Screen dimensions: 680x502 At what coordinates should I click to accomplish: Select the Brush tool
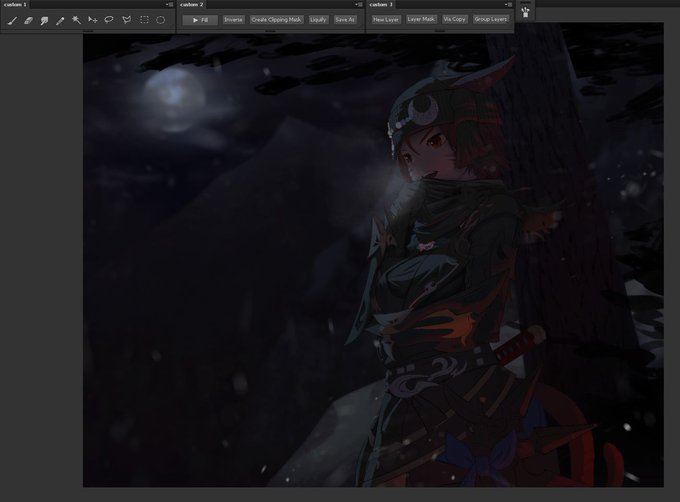(x=12, y=20)
